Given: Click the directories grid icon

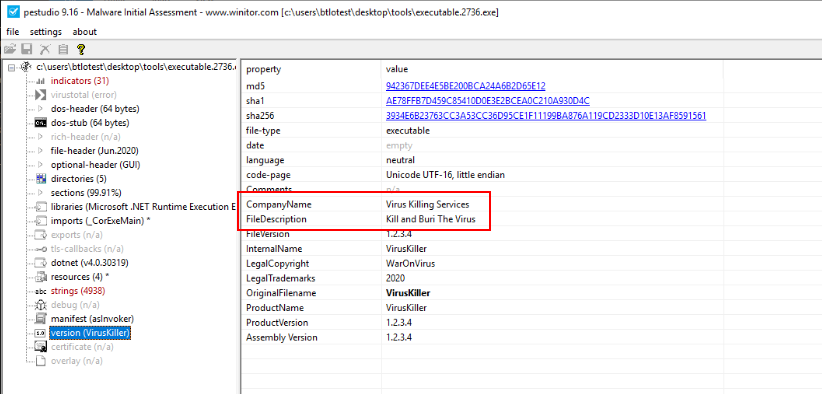Looking at the screenshot, I should click(40, 179).
